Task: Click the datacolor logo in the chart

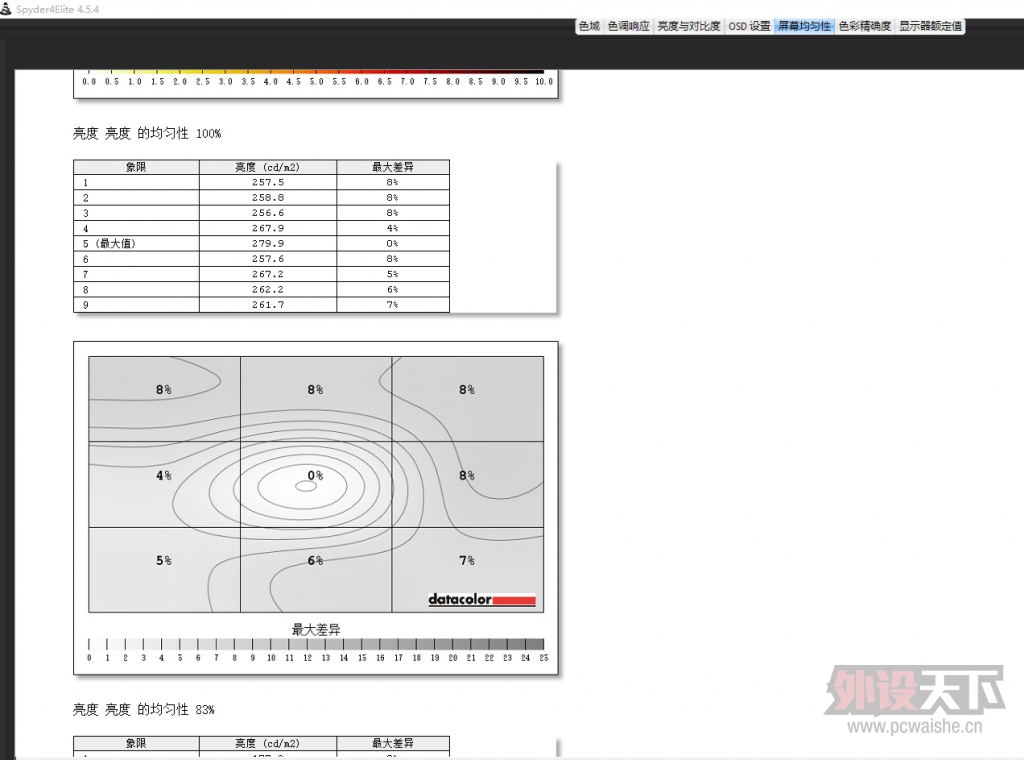Action: 482,599
